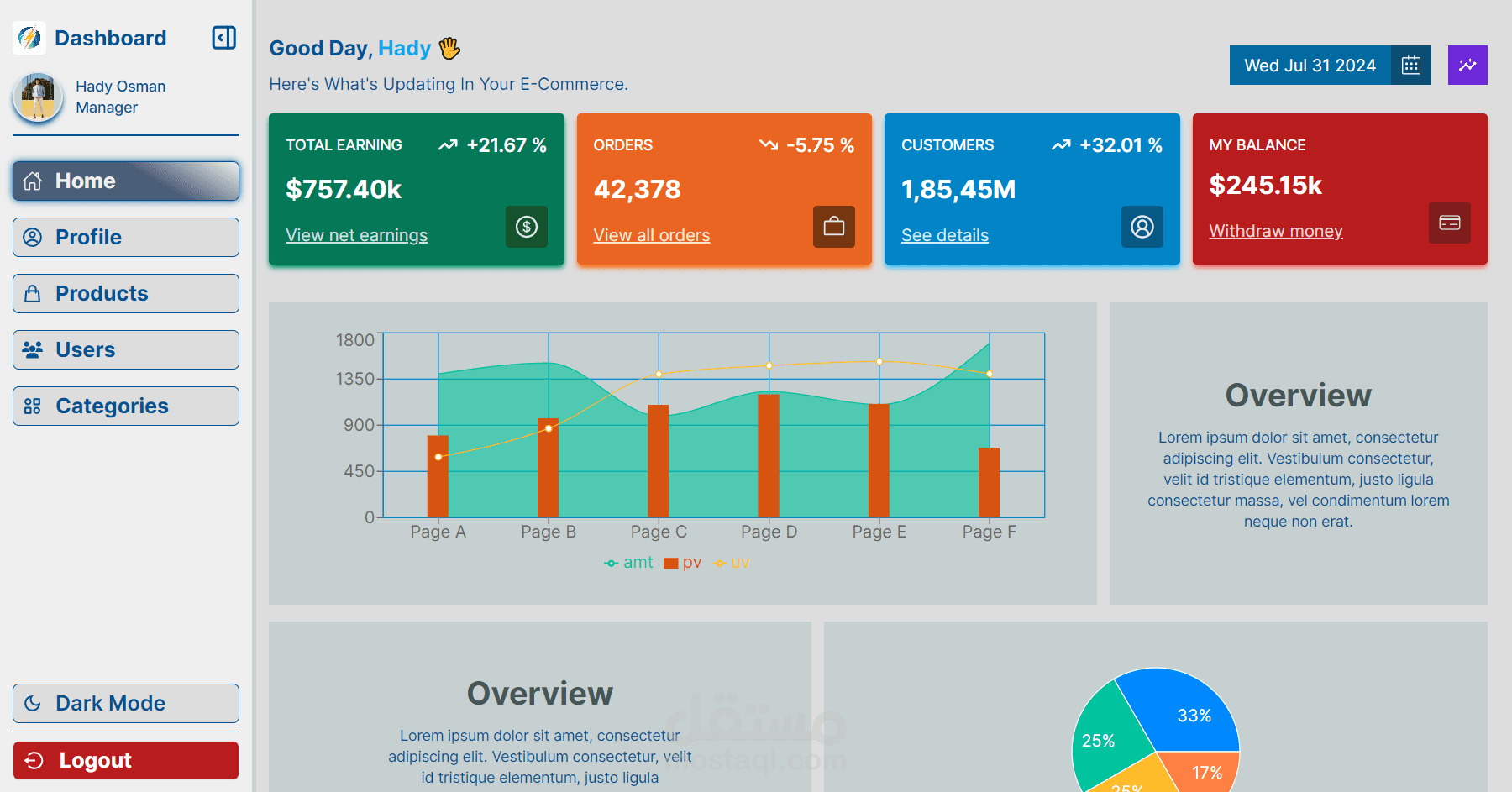Go to Products in the sidebar
Viewport: 1512px width, 792px height.
126,293
